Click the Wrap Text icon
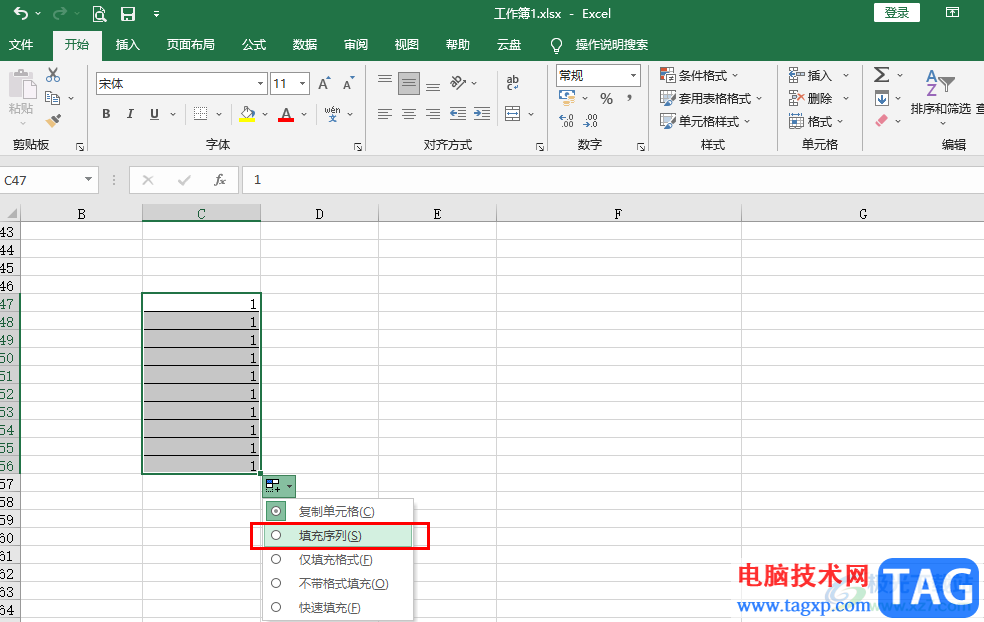Viewport: 984px width, 622px height. tap(513, 82)
